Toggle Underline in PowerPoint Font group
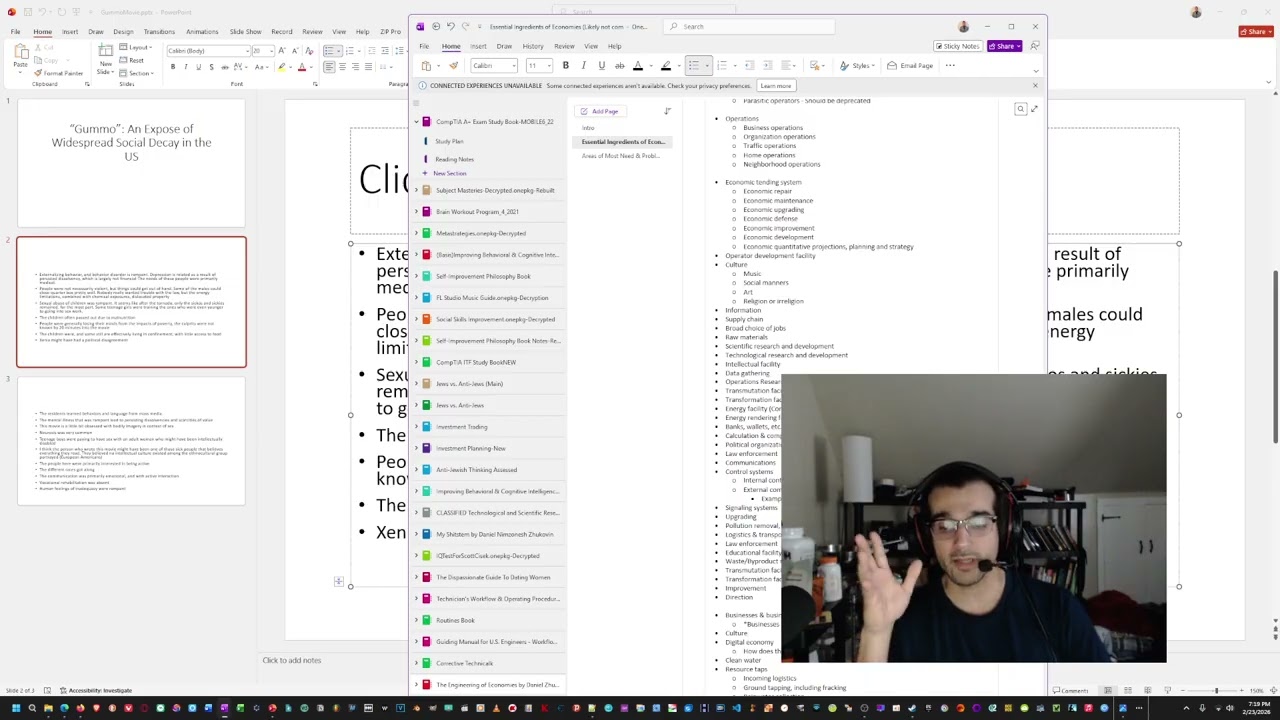The image size is (1280, 720). [198, 67]
